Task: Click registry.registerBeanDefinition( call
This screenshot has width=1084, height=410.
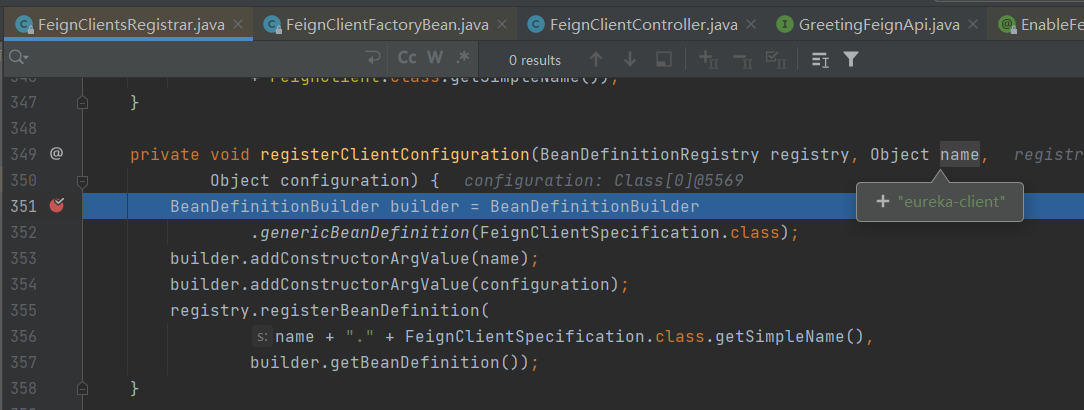Action: [x=330, y=310]
